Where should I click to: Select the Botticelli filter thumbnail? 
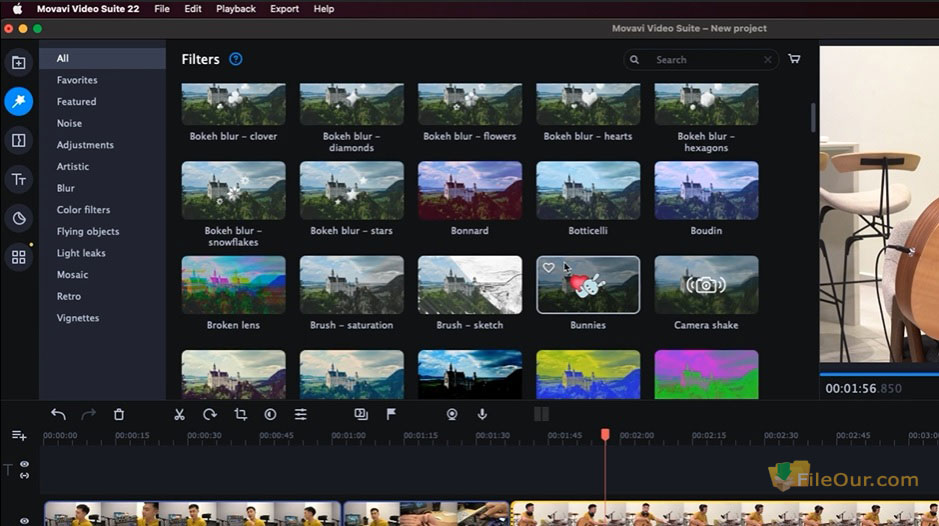(587, 191)
